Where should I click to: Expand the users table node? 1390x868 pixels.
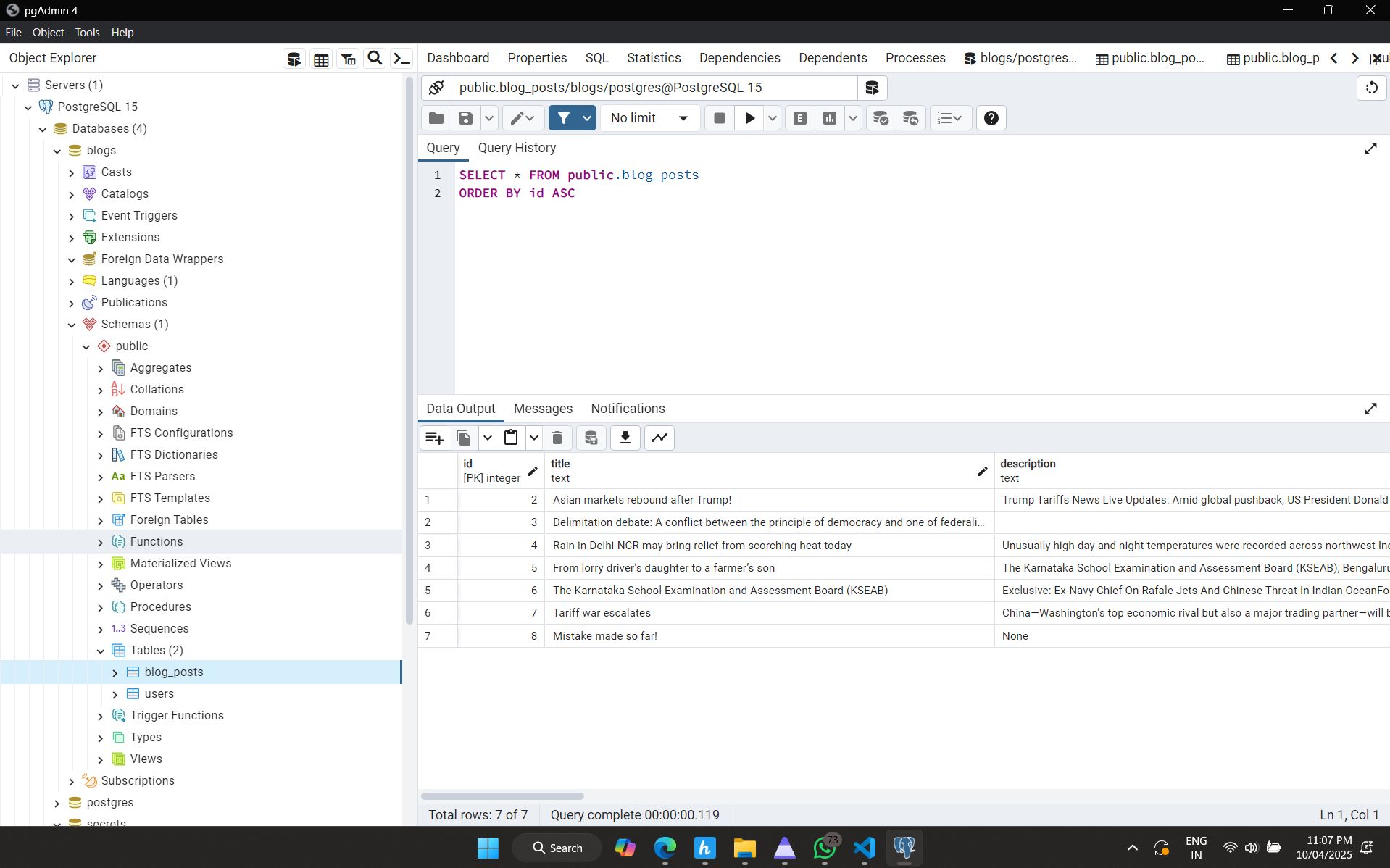(x=115, y=694)
